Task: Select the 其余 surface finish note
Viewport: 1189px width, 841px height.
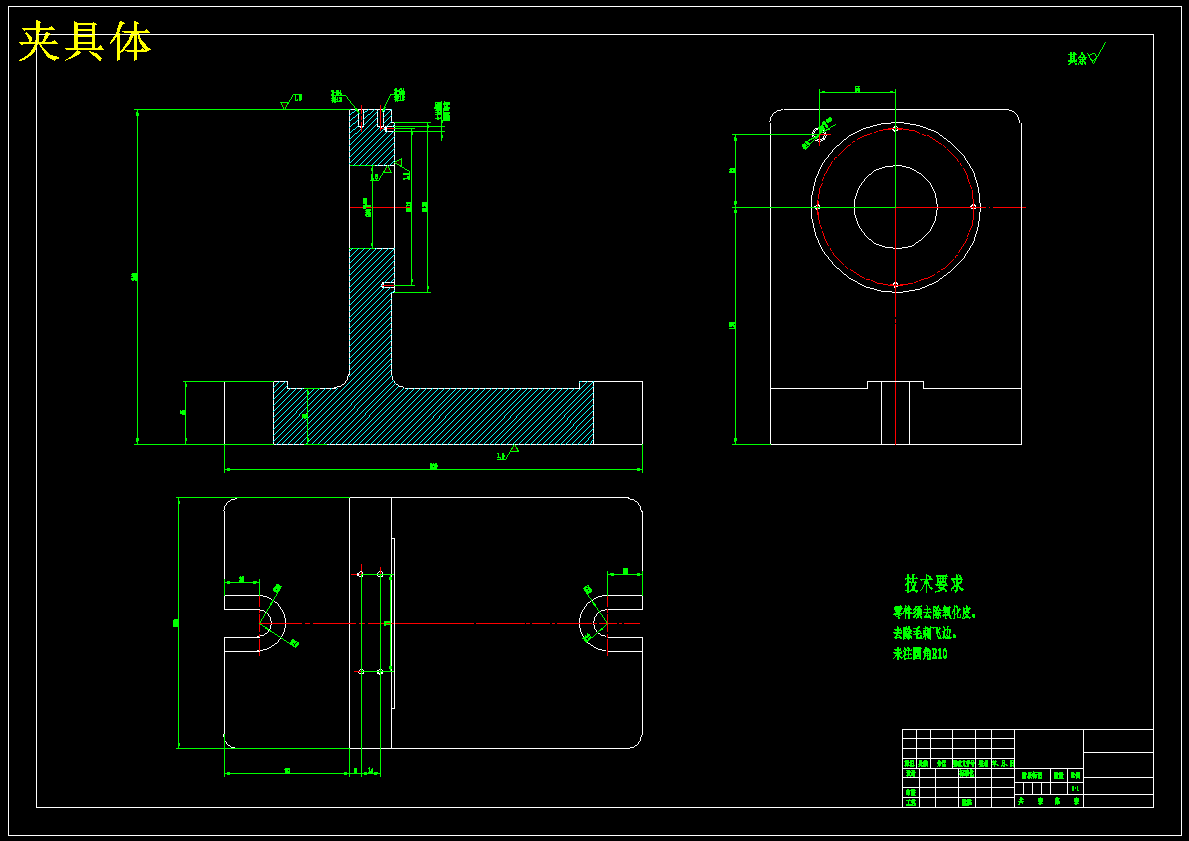Action: coord(1086,55)
